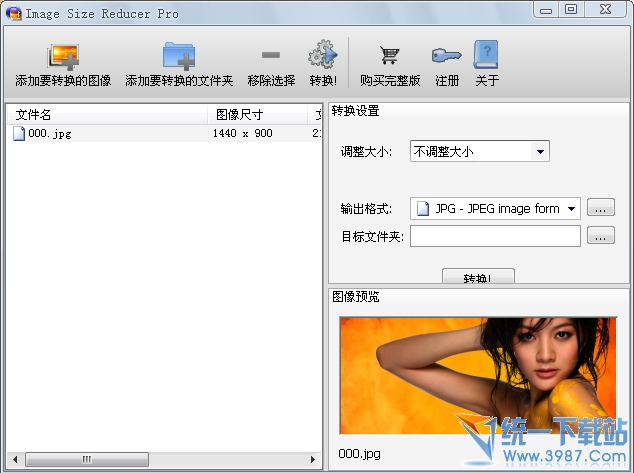
Task: Click the register key icon
Action: [x=446, y=56]
